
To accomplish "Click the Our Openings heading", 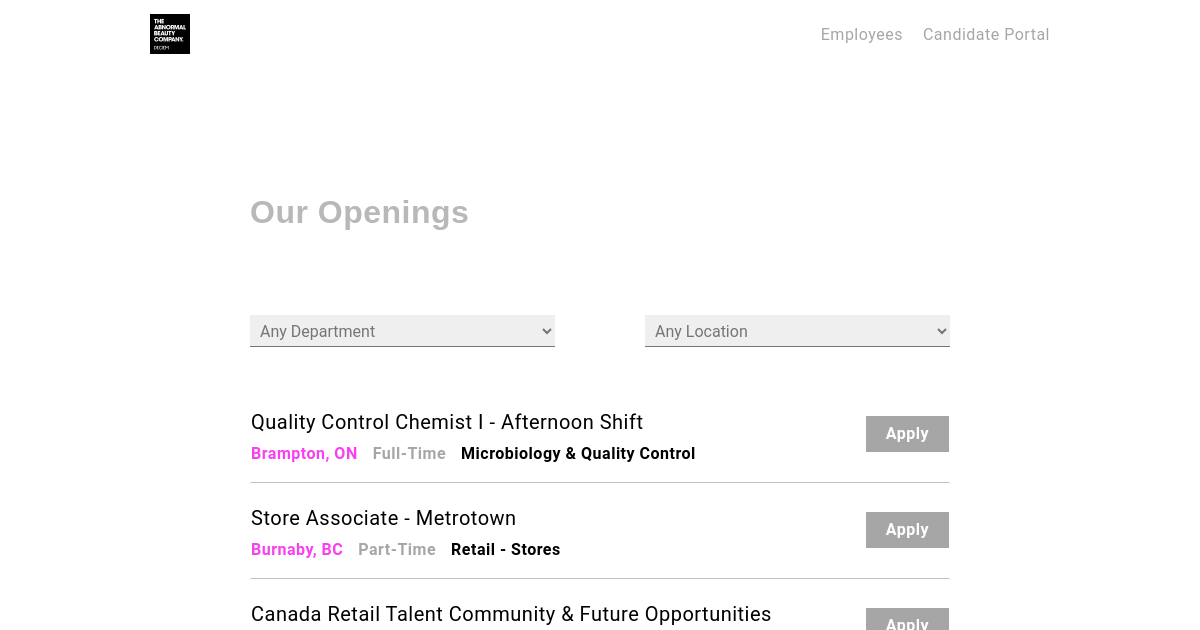I will [359, 212].
